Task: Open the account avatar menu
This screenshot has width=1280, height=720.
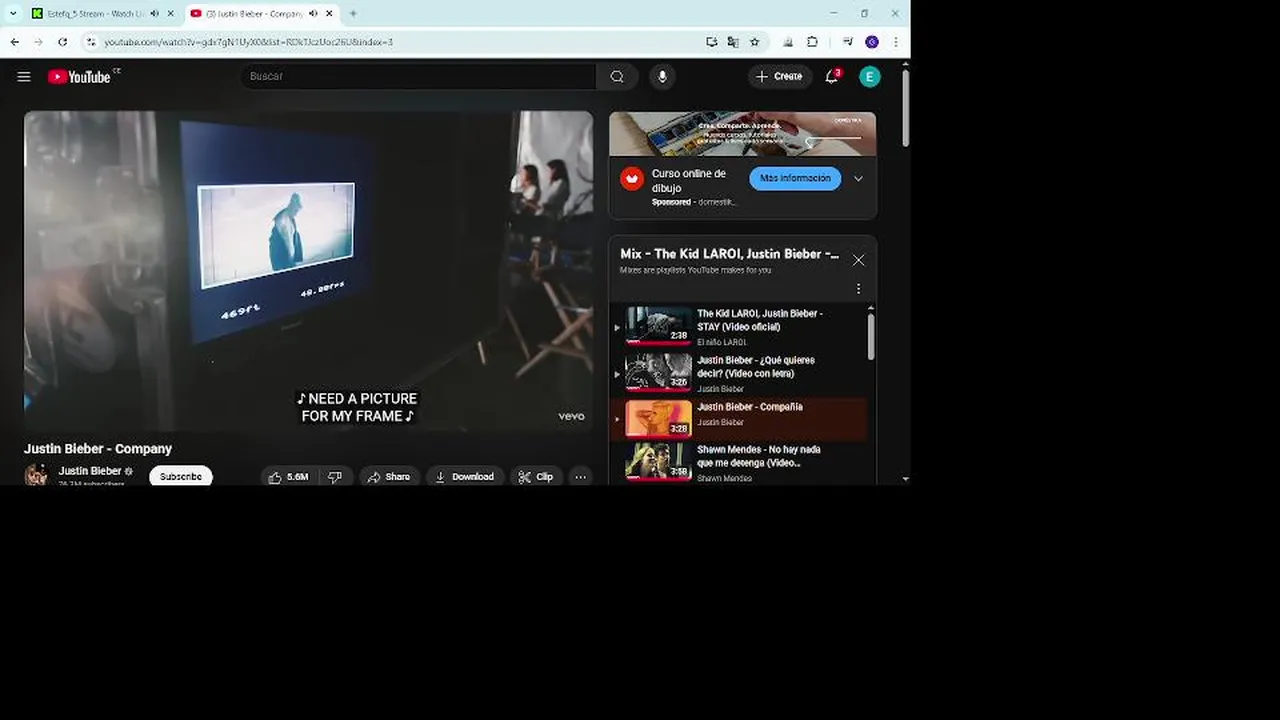Action: [x=870, y=77]
